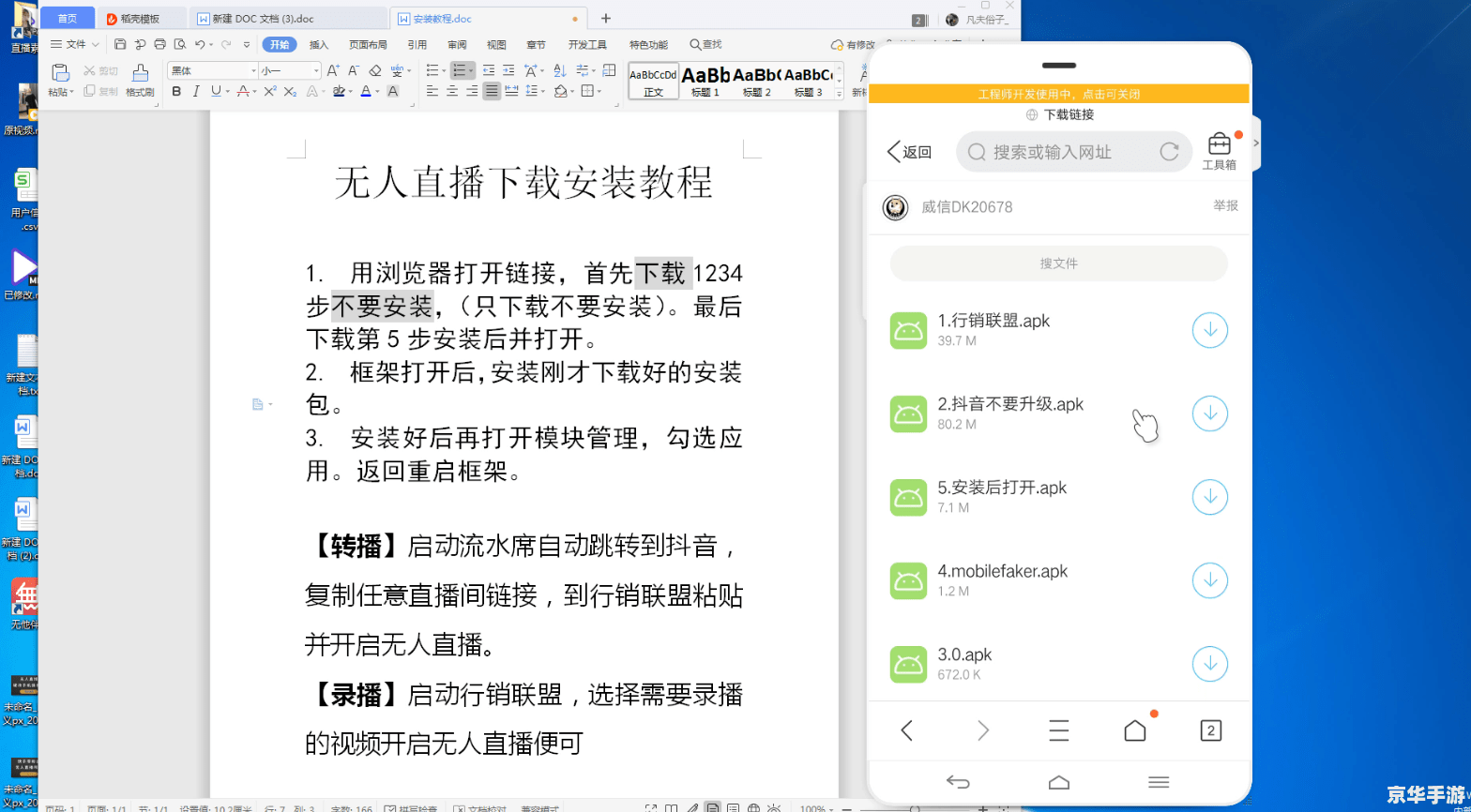
Task: Open the font size dropdown 小一
Action: 316,71
